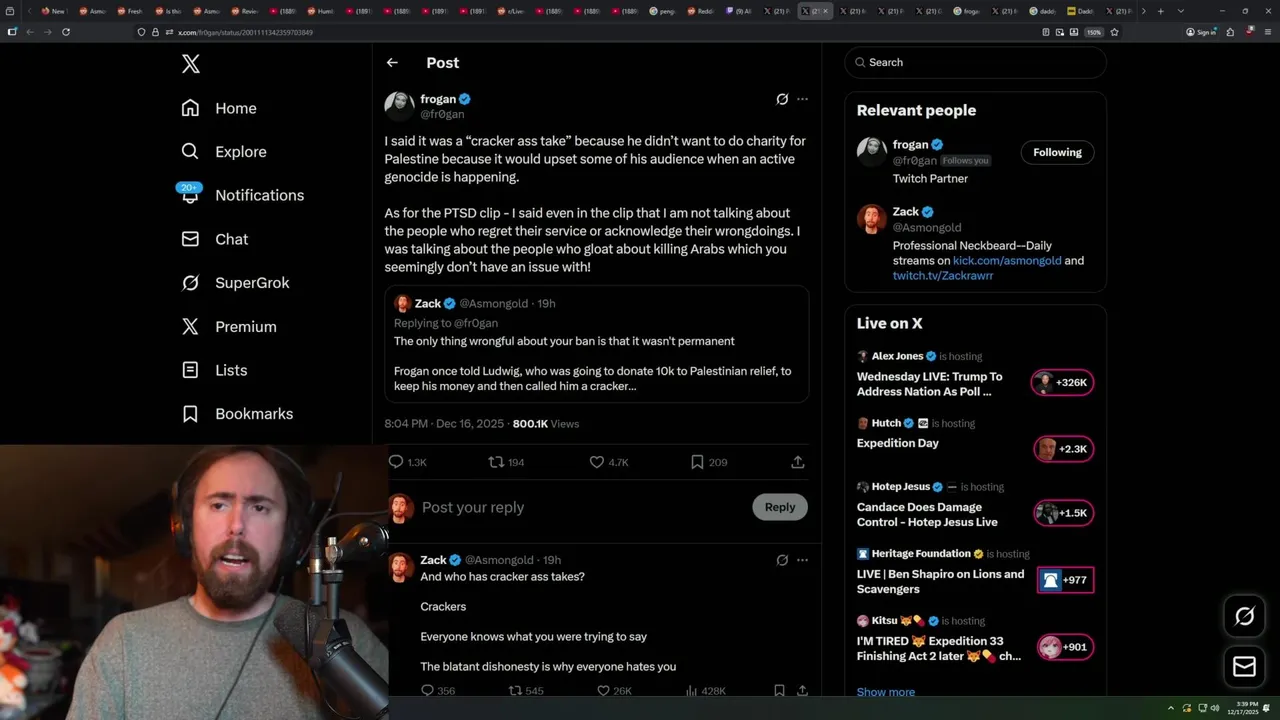Viewport: 1280px width, 720px height.
Task: Click the X logo in sidebar
Action: 191,64
